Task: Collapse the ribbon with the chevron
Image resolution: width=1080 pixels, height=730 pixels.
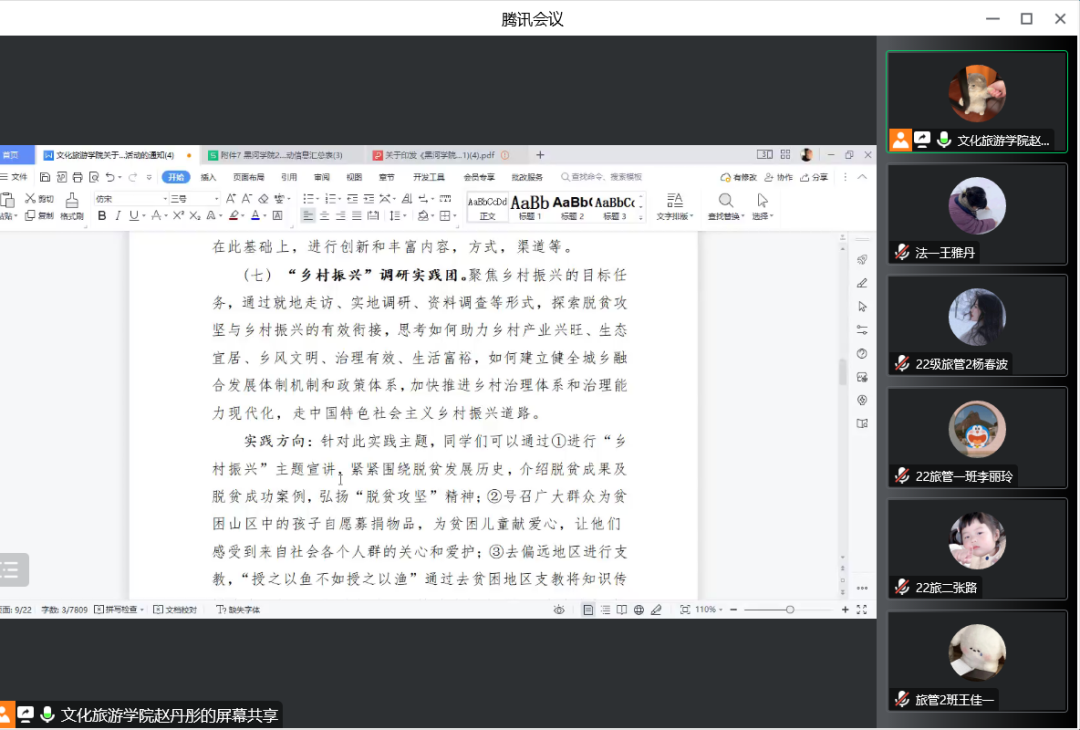Action: pos(862,177)
